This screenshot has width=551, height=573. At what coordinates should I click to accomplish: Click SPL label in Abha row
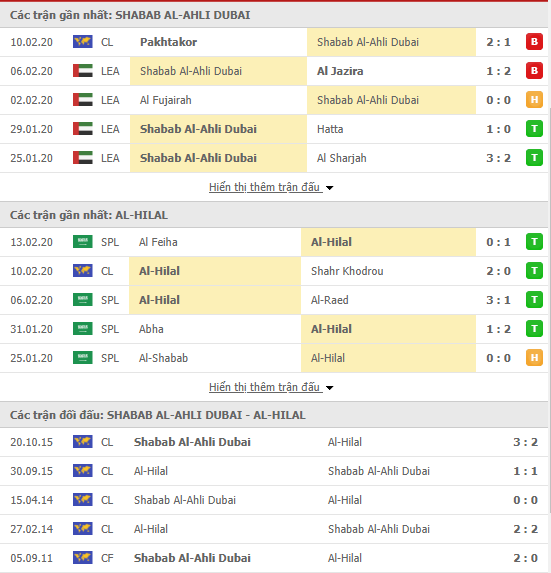click(110, 329)
